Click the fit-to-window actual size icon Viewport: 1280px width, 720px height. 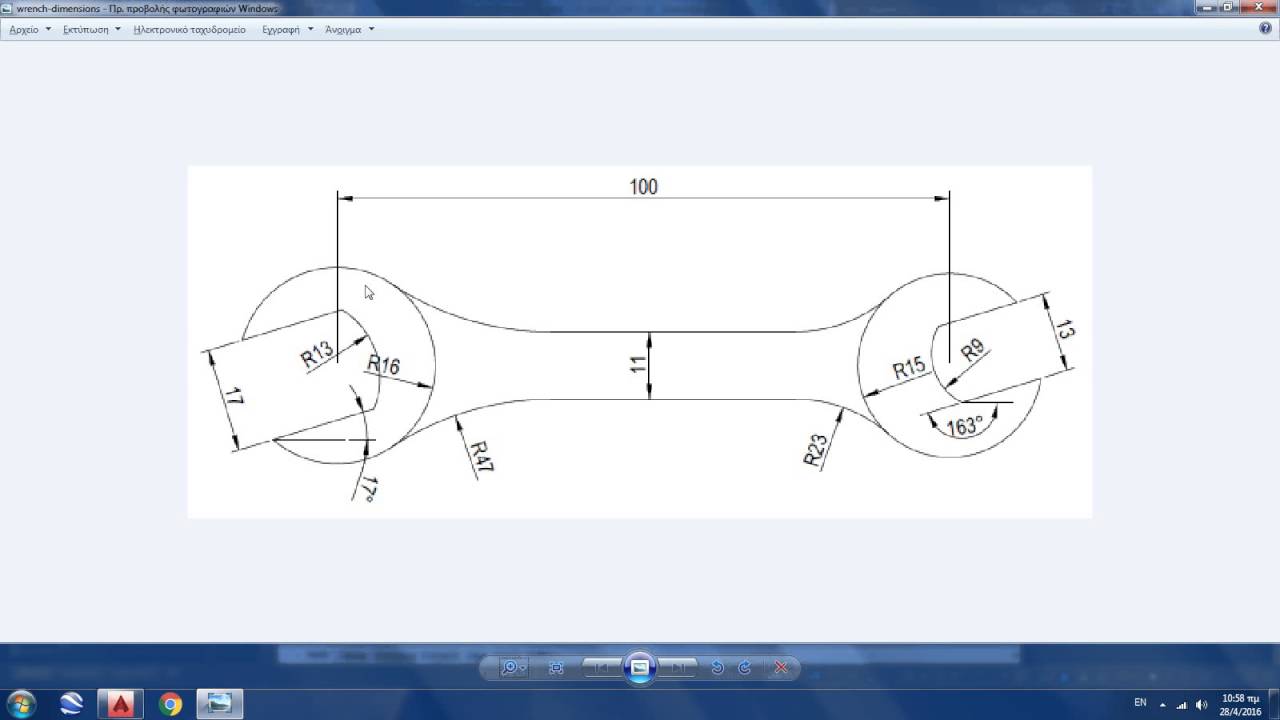(557, 668)
